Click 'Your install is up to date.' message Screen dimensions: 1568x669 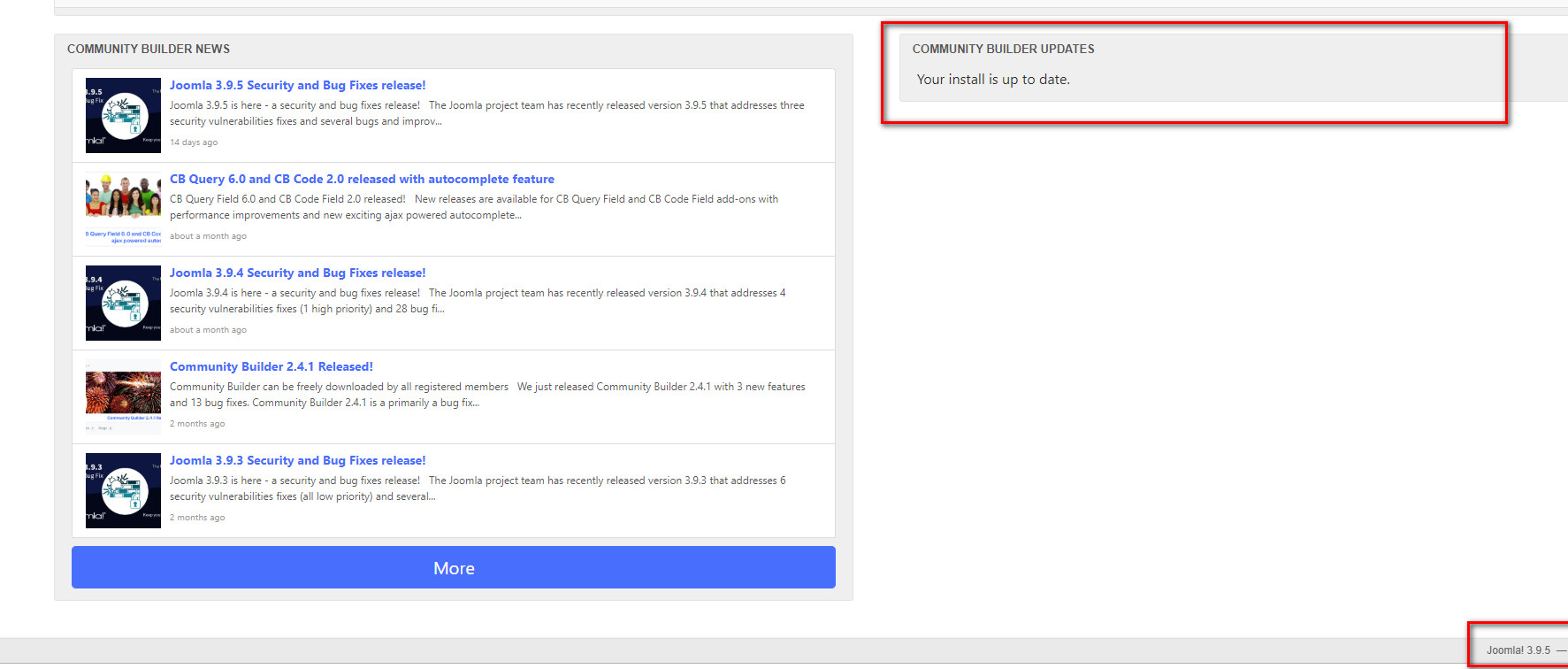point(993,79)
